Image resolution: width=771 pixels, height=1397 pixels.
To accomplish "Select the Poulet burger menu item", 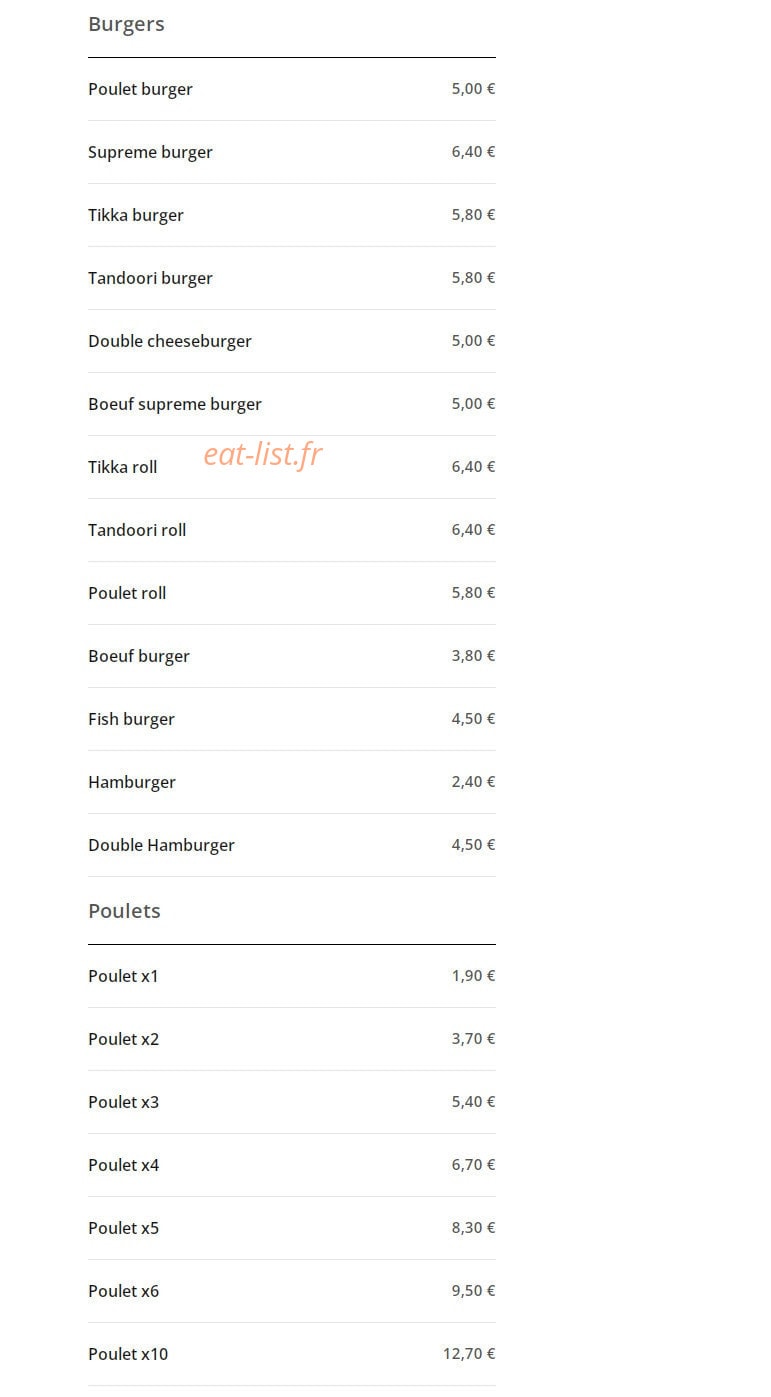I will [x=291, y=89].
